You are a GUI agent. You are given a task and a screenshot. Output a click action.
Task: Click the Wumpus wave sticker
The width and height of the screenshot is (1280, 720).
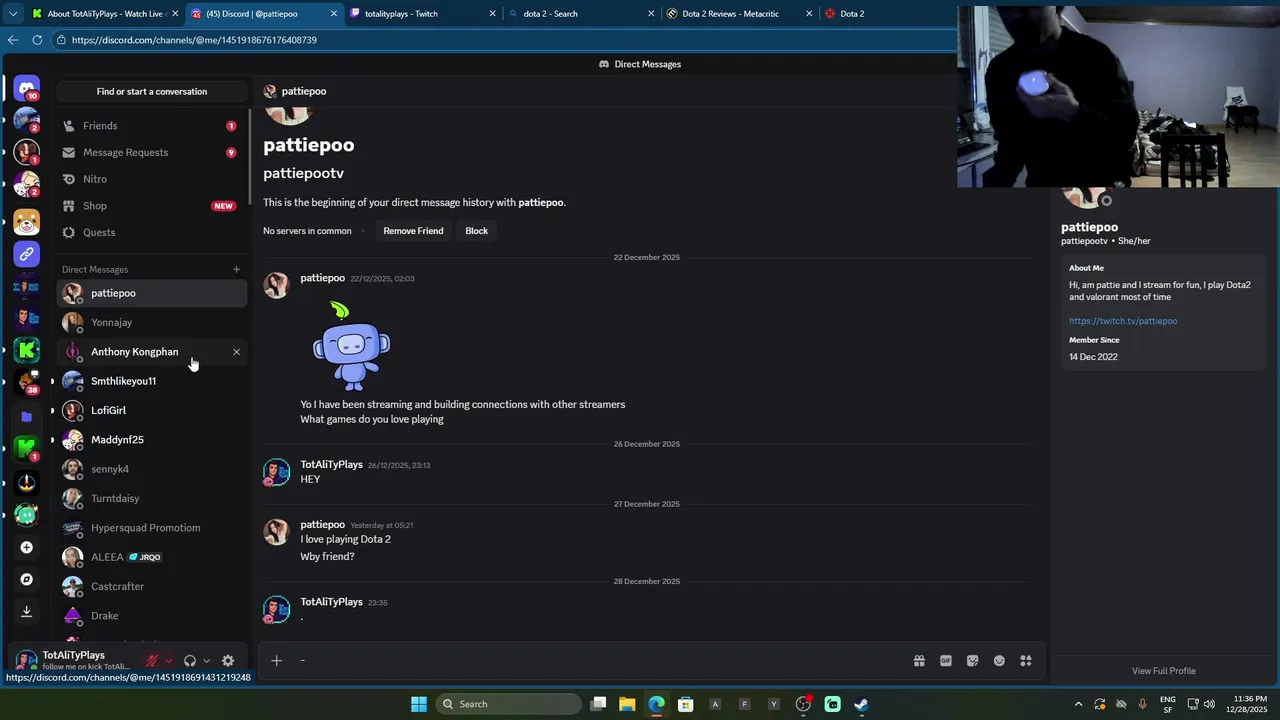pyautogui.click(x=351, y=346)
